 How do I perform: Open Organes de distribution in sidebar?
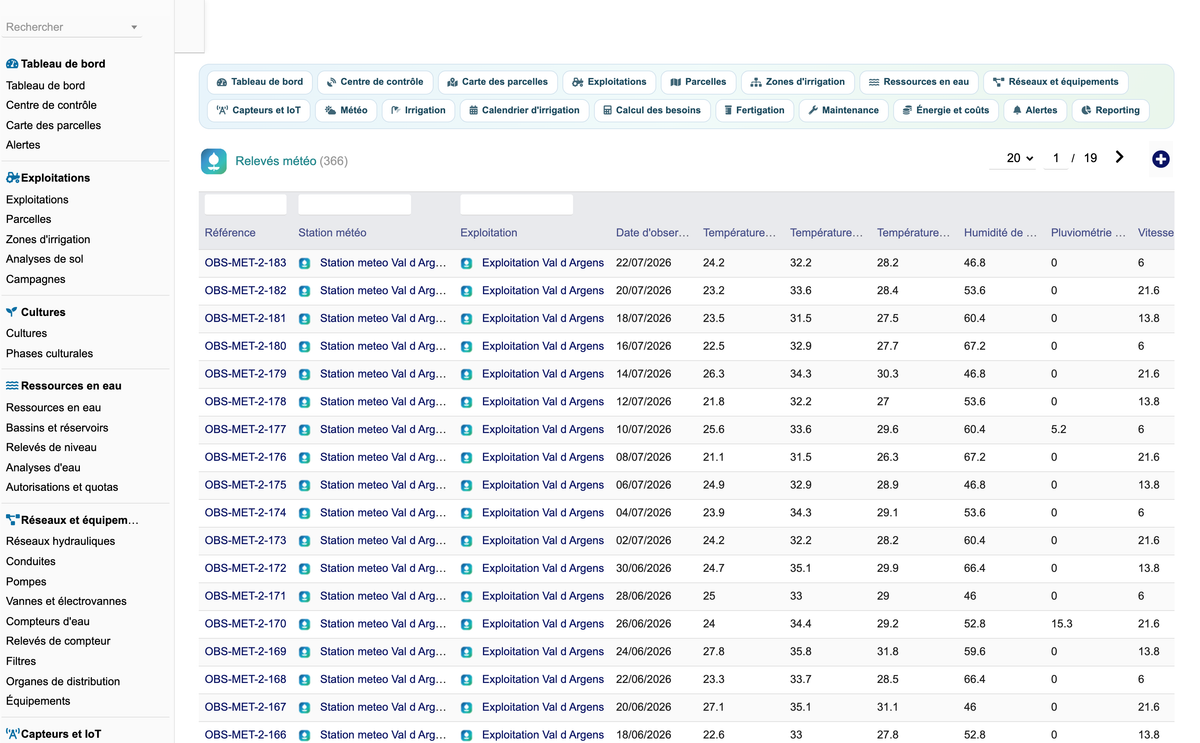point(63,682)
